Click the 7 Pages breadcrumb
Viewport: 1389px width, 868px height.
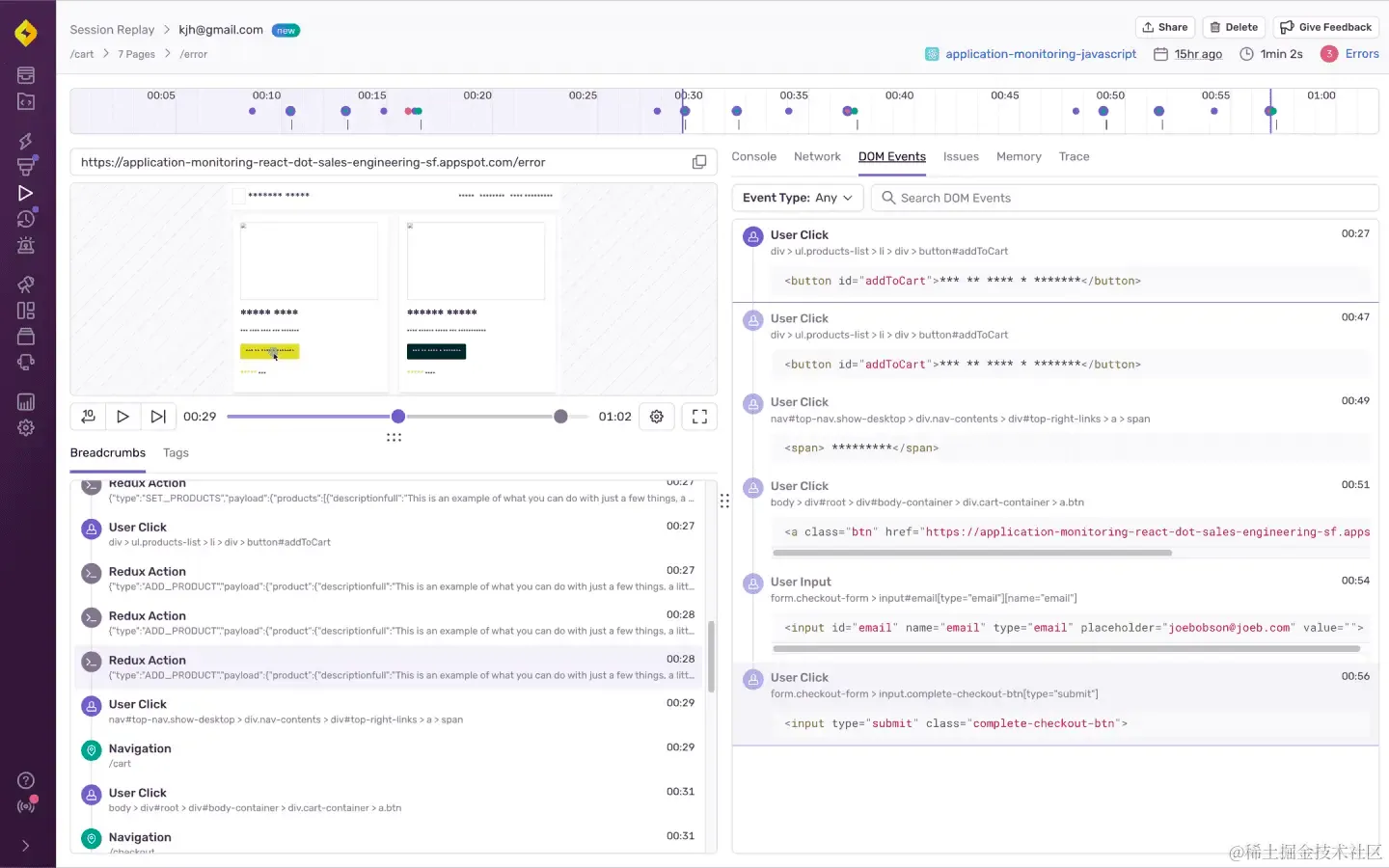point(136,54)
